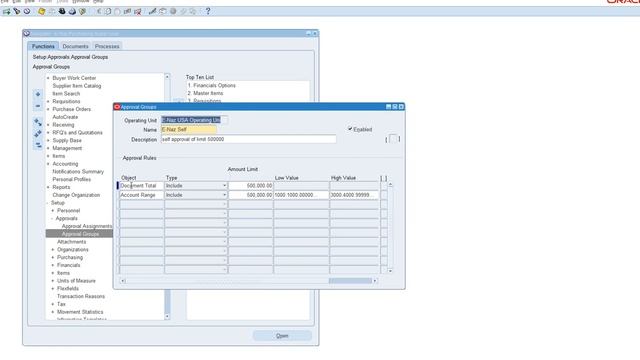Click the descriptive flexfield box beside Description
Screen dimensions: 640x360
pyautogui.click(x=393, y=139)
